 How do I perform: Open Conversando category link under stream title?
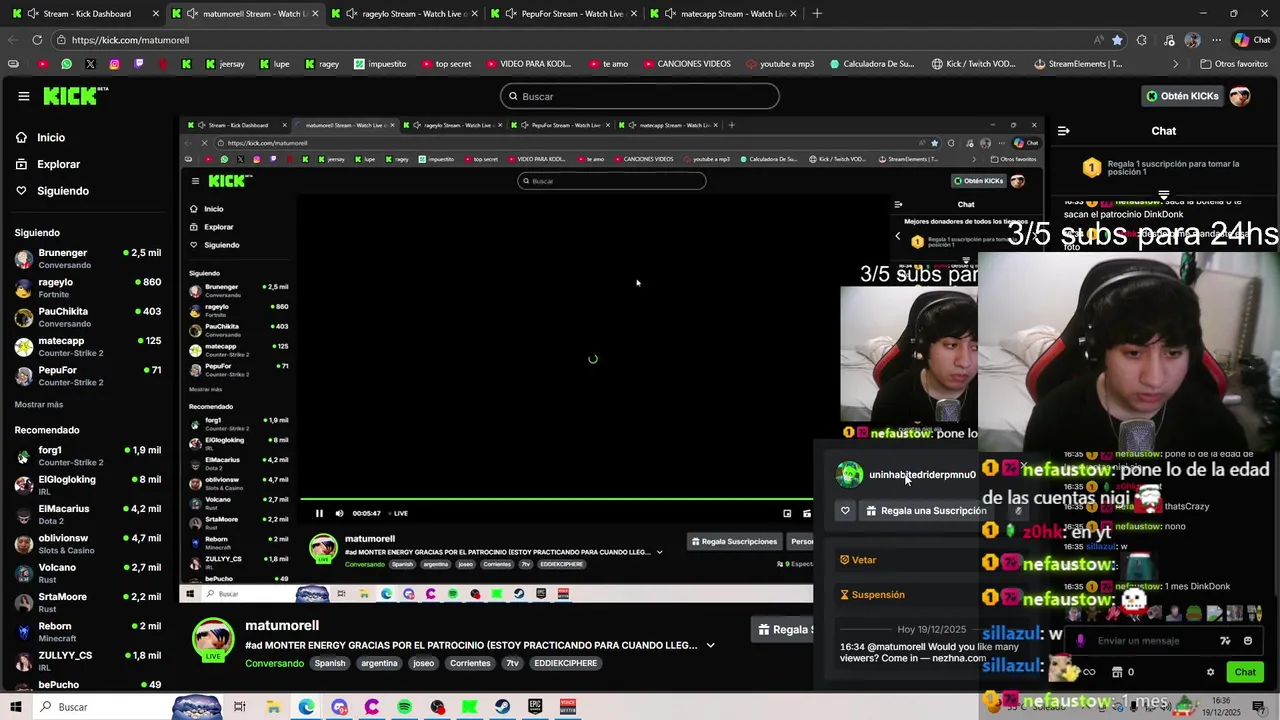coord(275,664)
